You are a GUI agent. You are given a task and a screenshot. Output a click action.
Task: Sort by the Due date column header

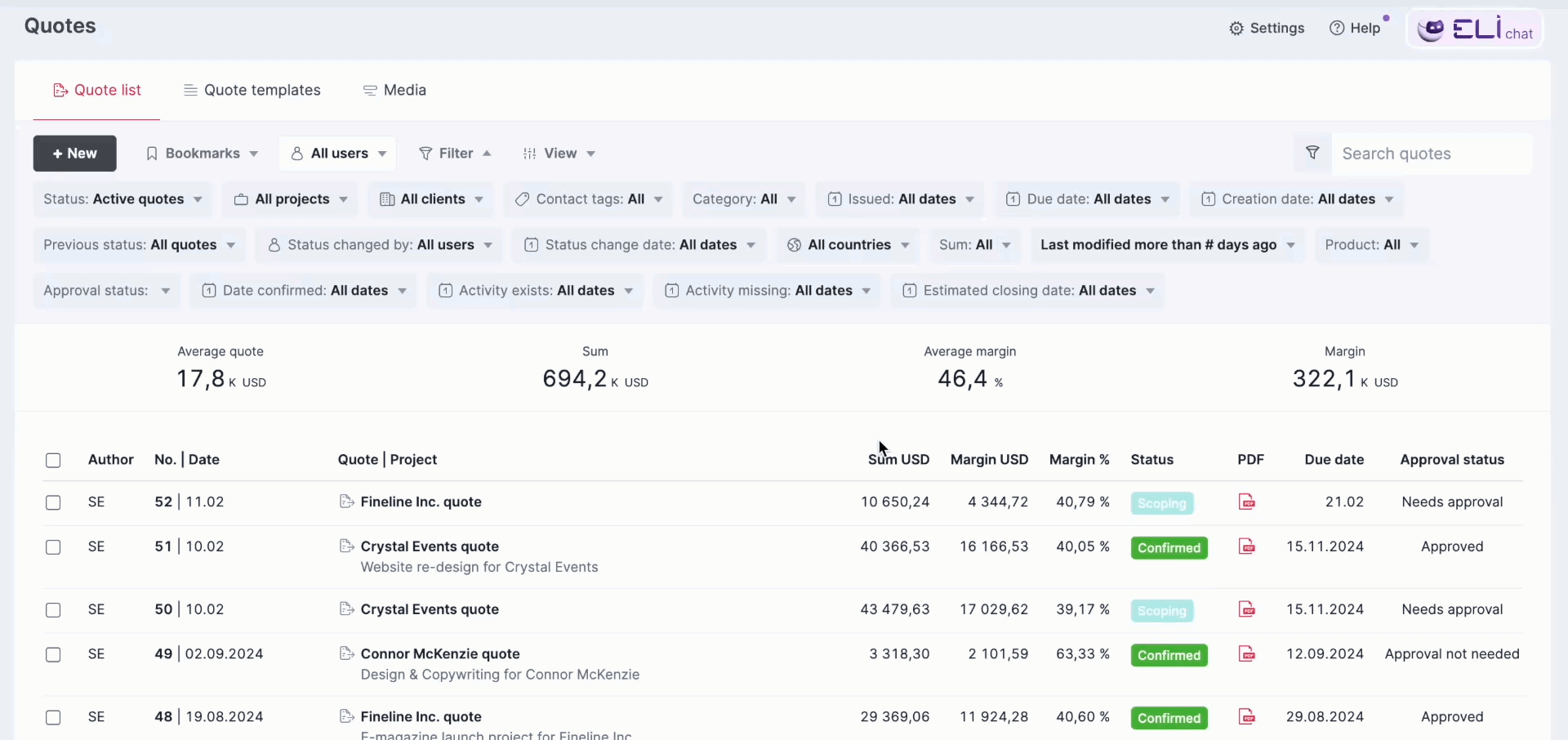point(1334,460)
